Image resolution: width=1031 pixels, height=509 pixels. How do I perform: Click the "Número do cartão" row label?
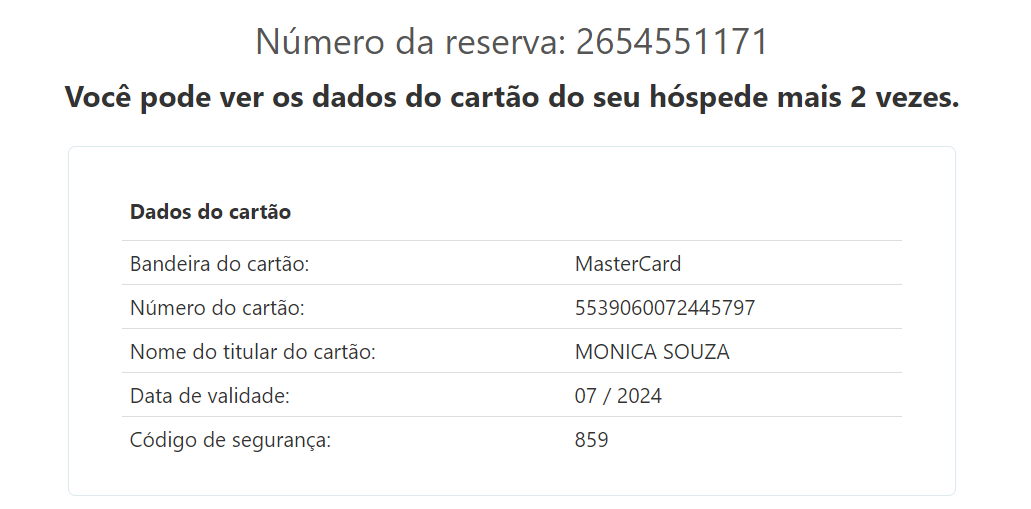tap(217, 308)
